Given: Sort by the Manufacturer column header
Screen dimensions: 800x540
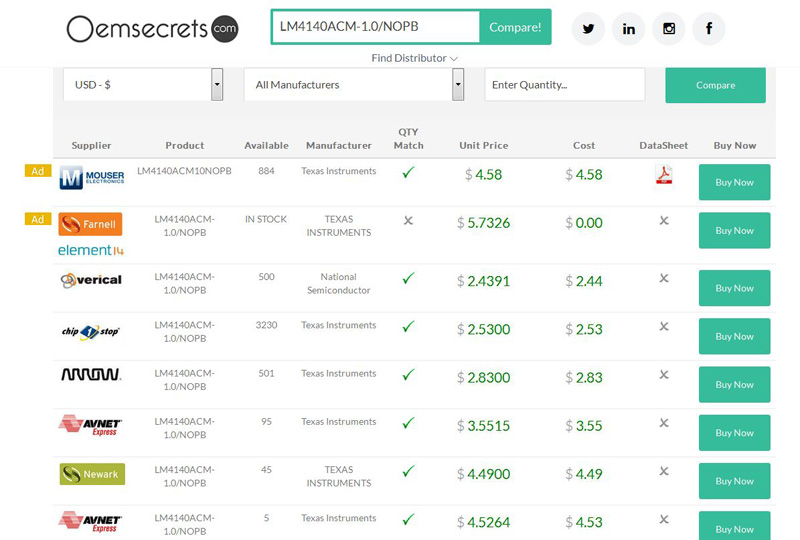Looking at the screenshot, I should tap(339, 145).
